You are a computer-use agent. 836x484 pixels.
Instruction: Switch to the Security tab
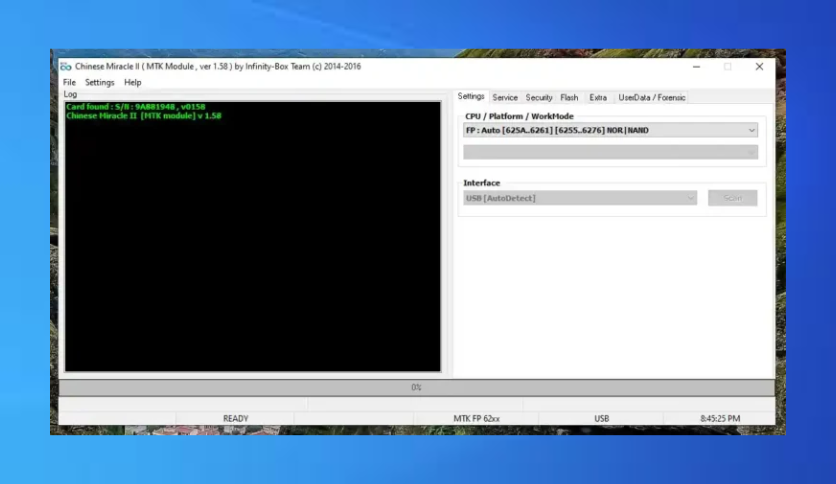coord(538,98)
